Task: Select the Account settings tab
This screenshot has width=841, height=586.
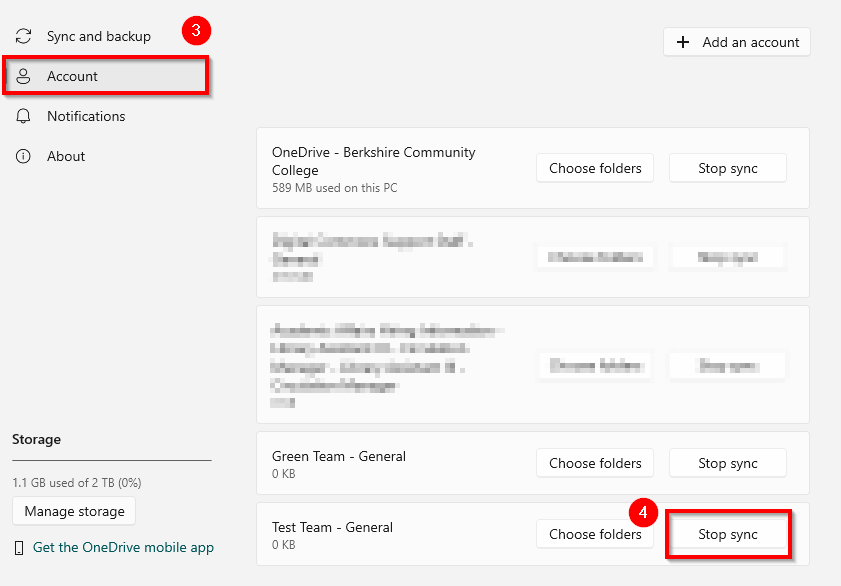Action: coord(106,76)
